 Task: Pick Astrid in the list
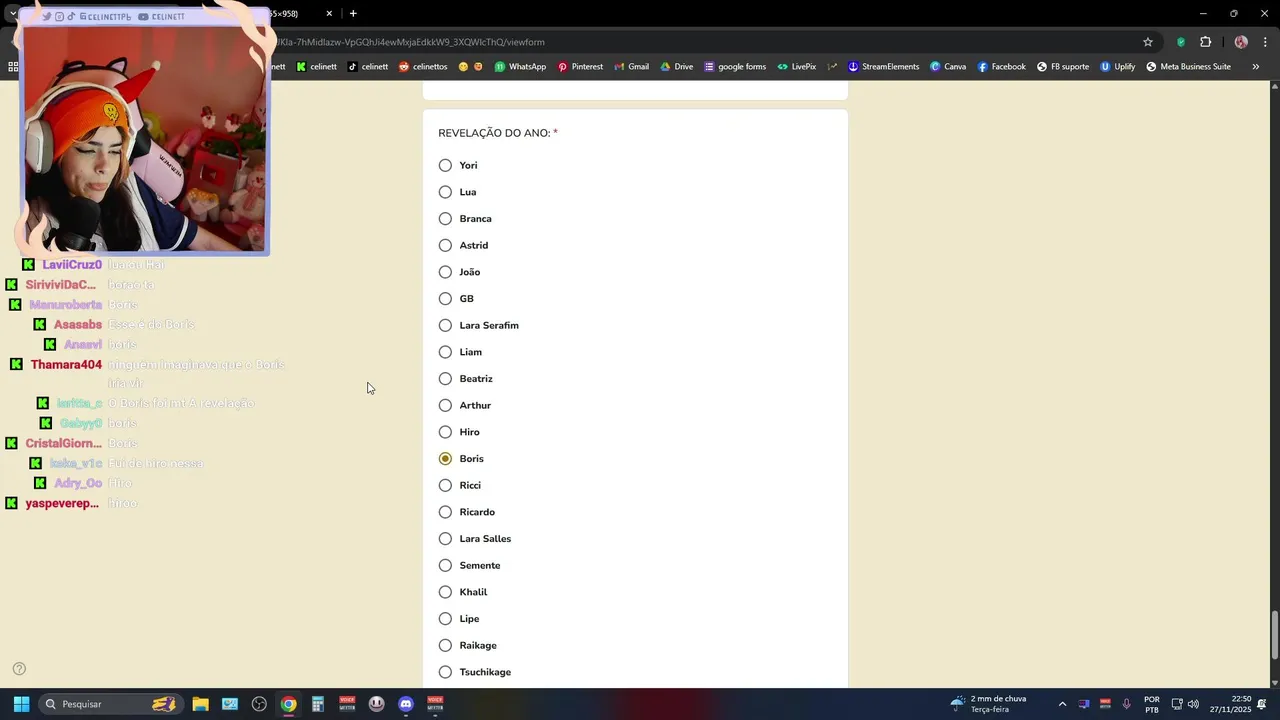tap(445, 245)
